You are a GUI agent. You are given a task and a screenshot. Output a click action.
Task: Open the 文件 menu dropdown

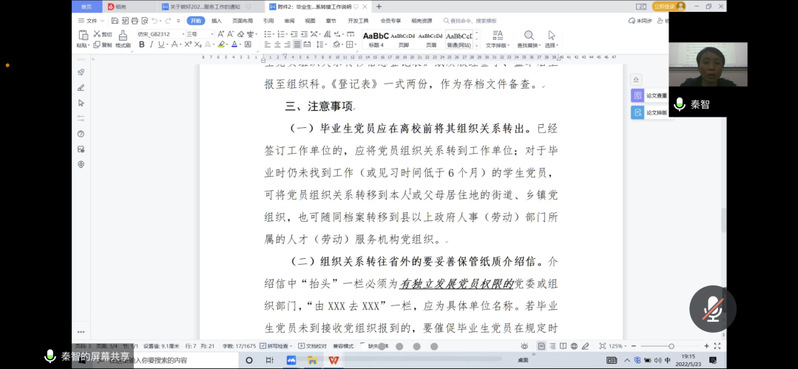pyautogui.click(x=91, y=21)
